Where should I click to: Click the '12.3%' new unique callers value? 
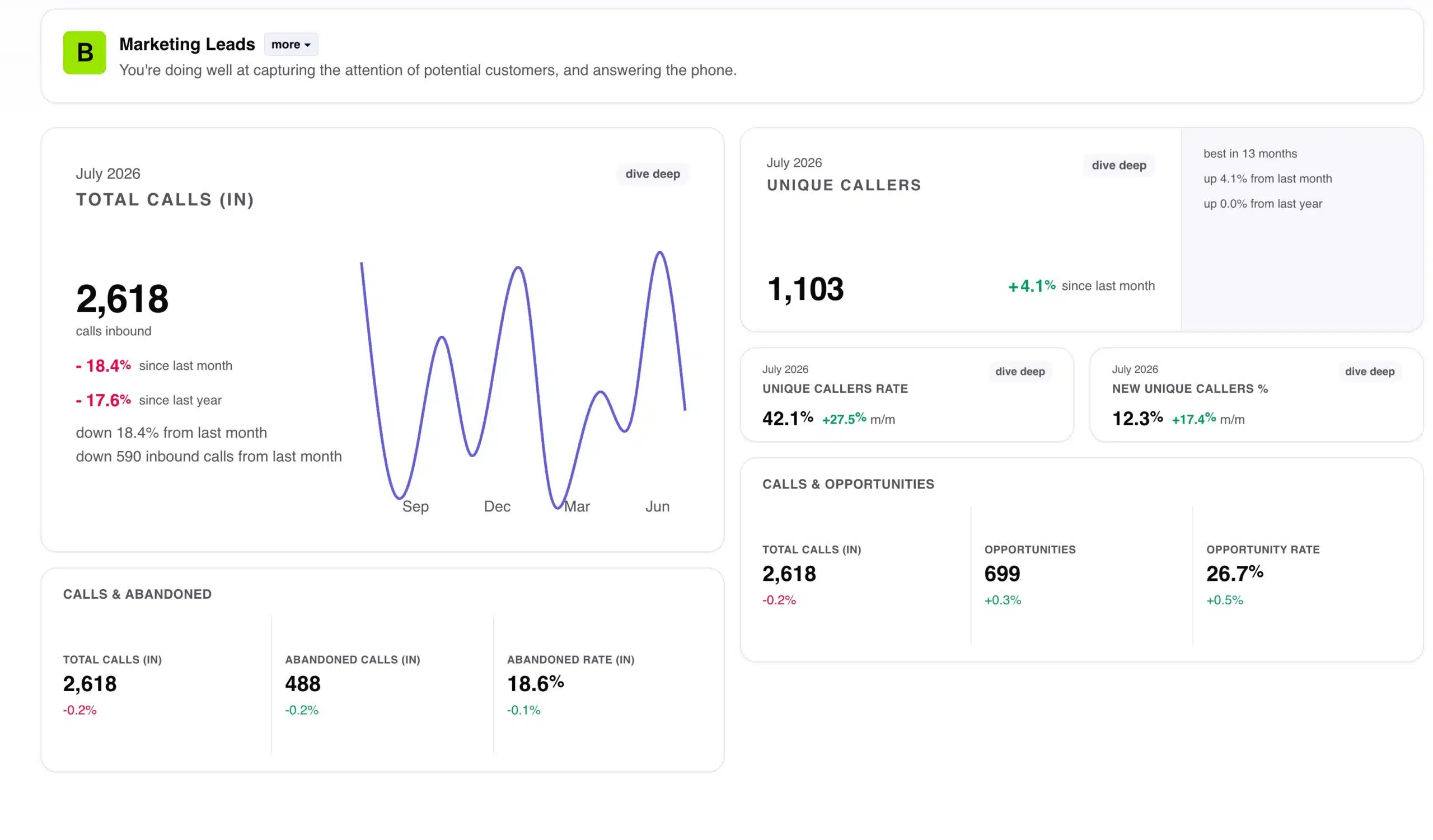click(1137, 419)
